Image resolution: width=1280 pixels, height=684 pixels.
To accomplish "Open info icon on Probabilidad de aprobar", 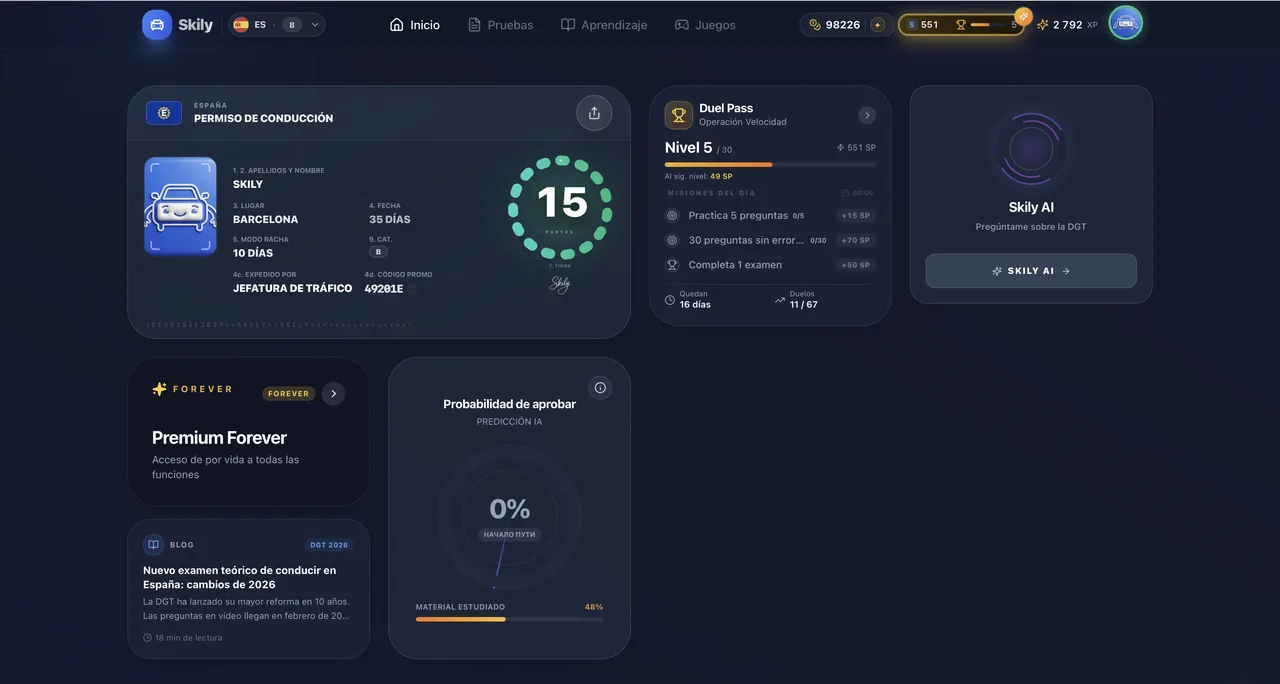I will [600, 387].
